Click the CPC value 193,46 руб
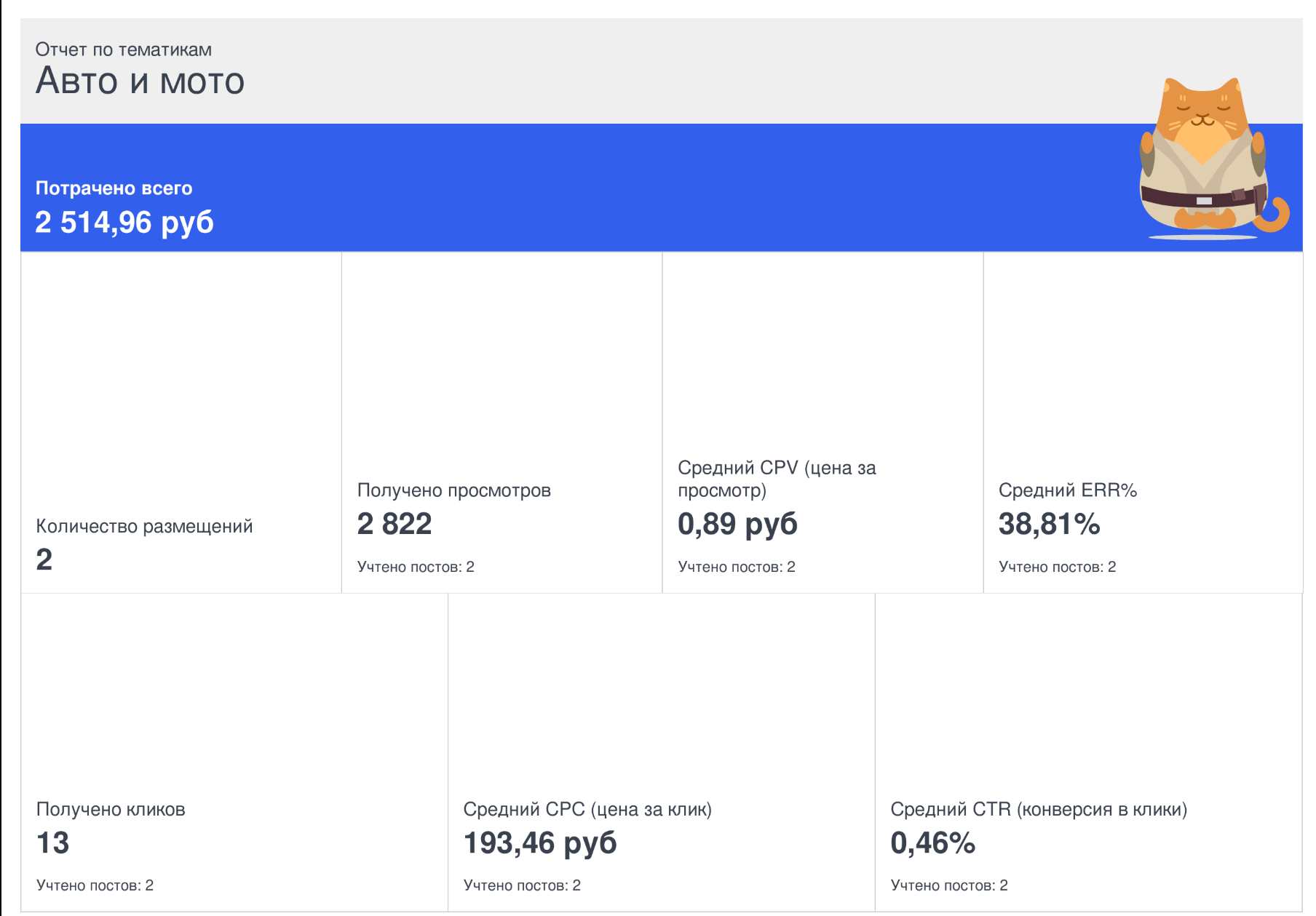This screenshot has height=916, width=1316. point(540,843)
